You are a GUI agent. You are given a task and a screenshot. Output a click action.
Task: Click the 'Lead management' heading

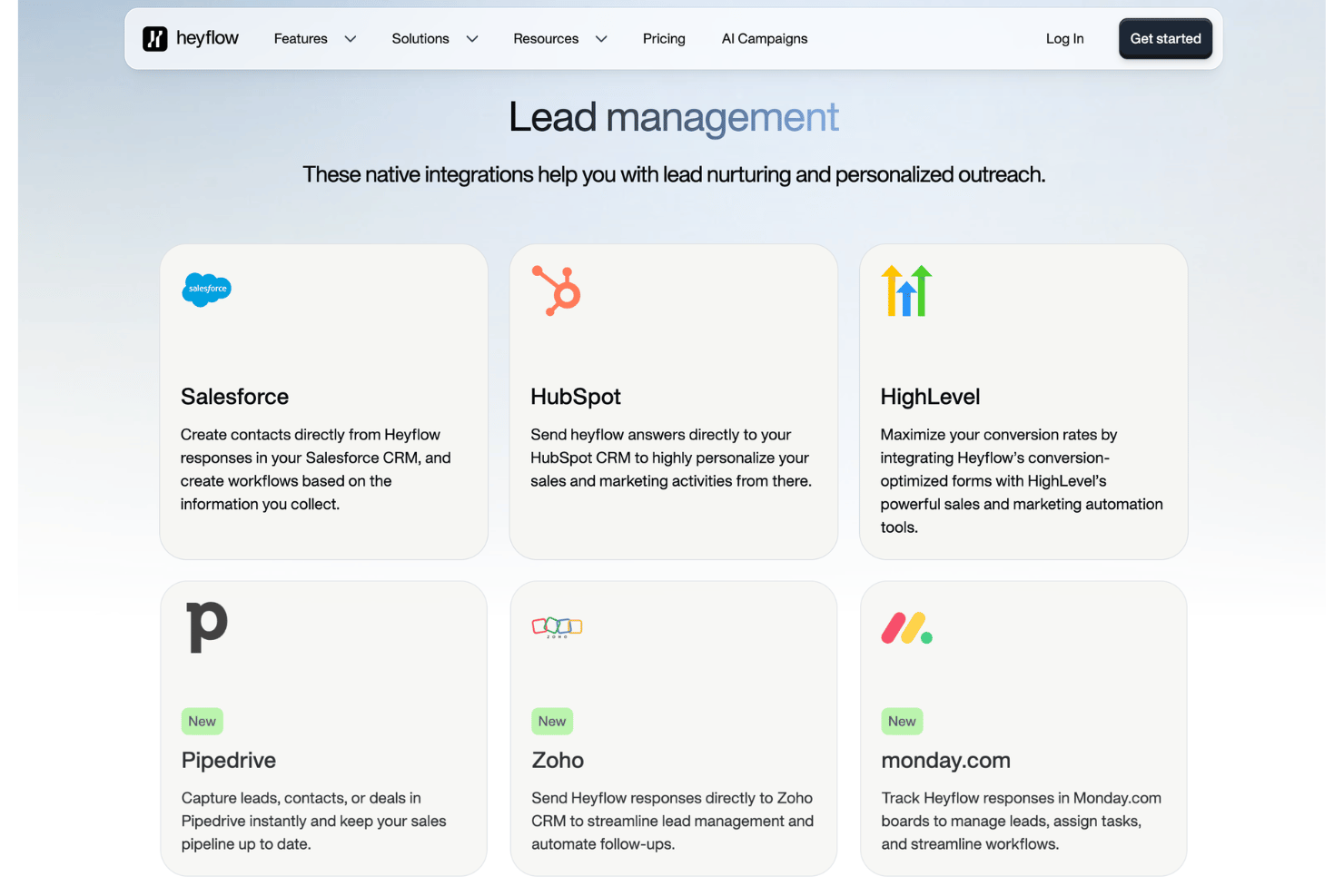coord(673,118)
